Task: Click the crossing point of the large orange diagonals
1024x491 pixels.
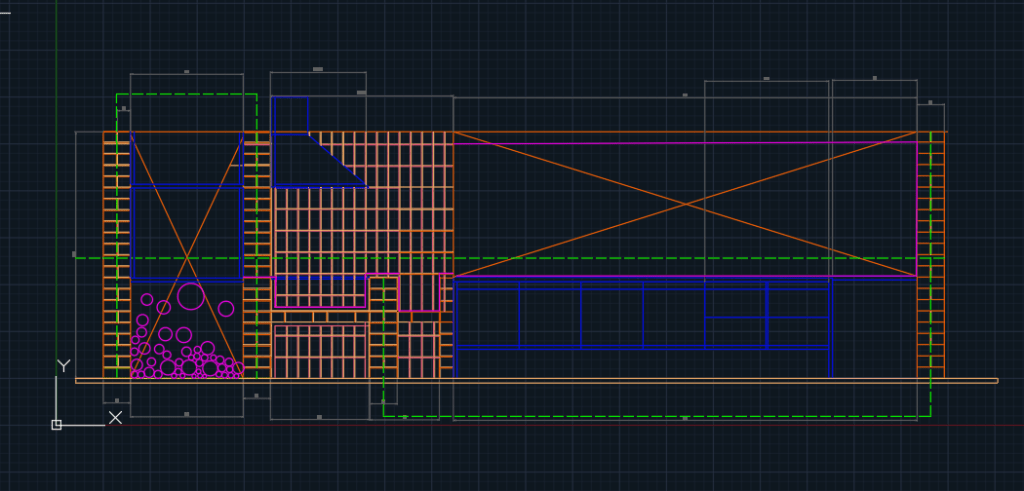Action: tap(686, 204)
